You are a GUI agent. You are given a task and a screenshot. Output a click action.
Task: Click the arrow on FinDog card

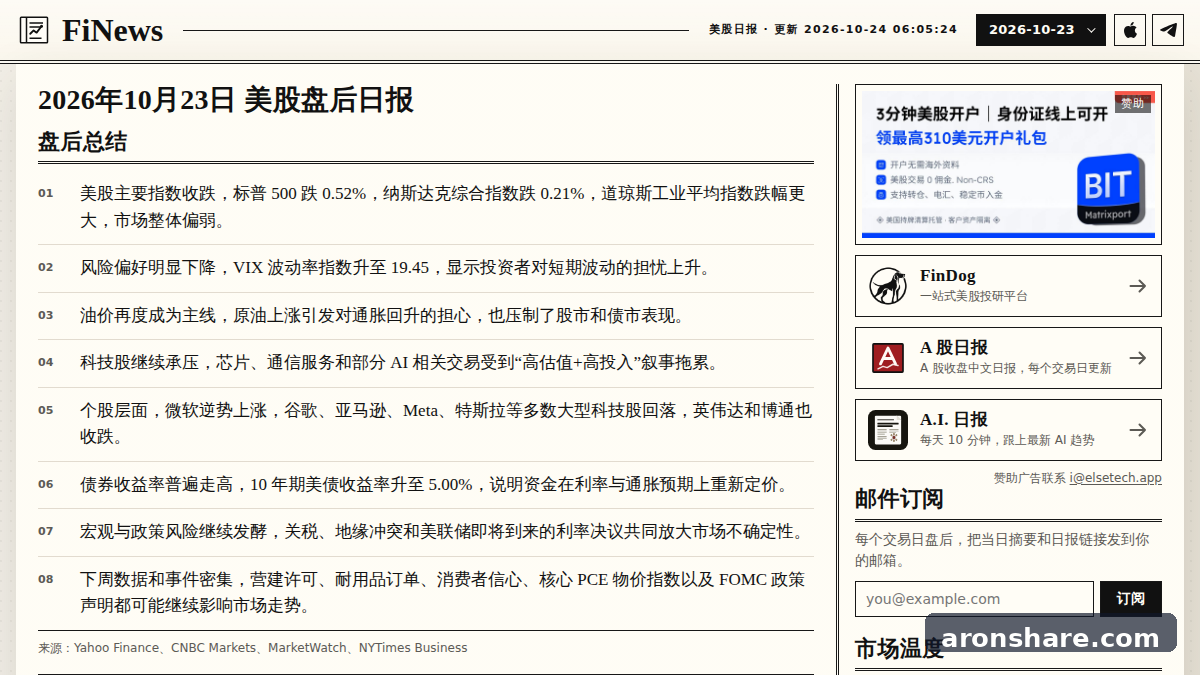[1137, 286]
